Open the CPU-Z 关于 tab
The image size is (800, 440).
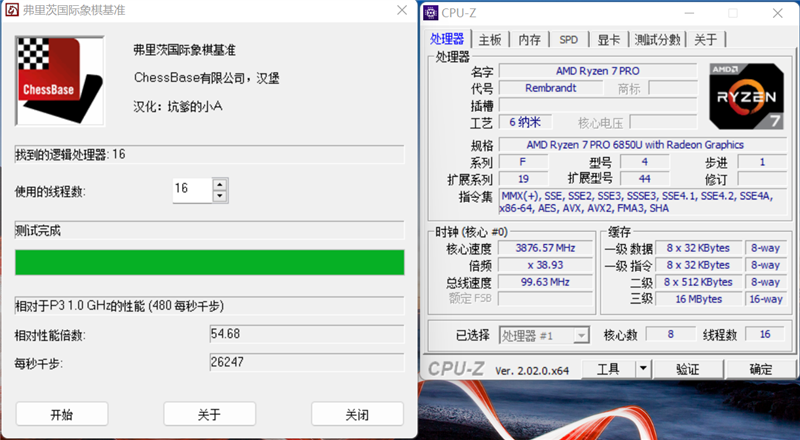pyautogui.click(x=706, y=39)
